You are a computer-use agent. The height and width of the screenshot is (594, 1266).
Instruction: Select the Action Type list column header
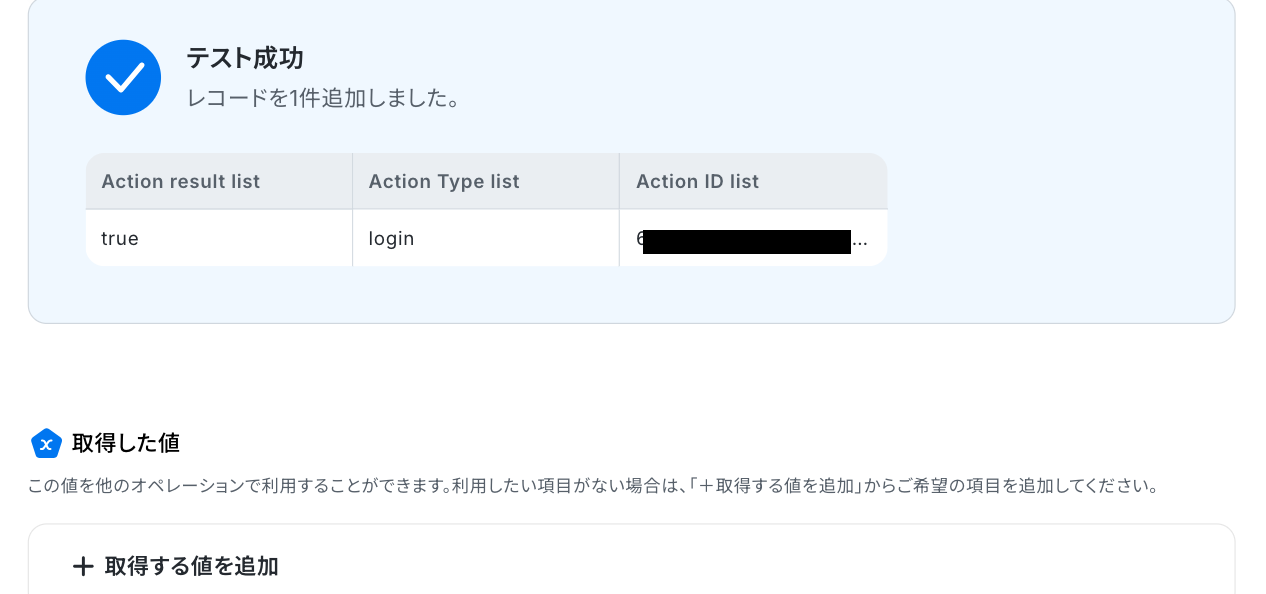click(x=444, y=181)
